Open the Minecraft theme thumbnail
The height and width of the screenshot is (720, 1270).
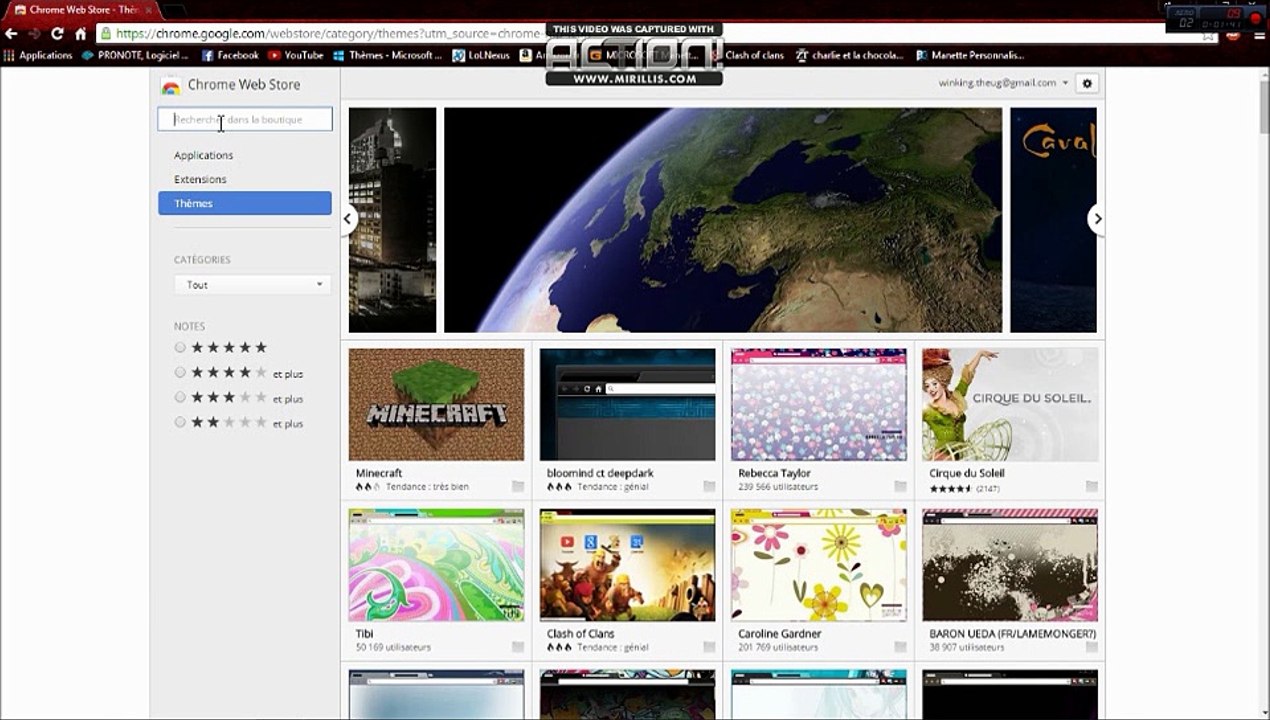tap(436, 404)
